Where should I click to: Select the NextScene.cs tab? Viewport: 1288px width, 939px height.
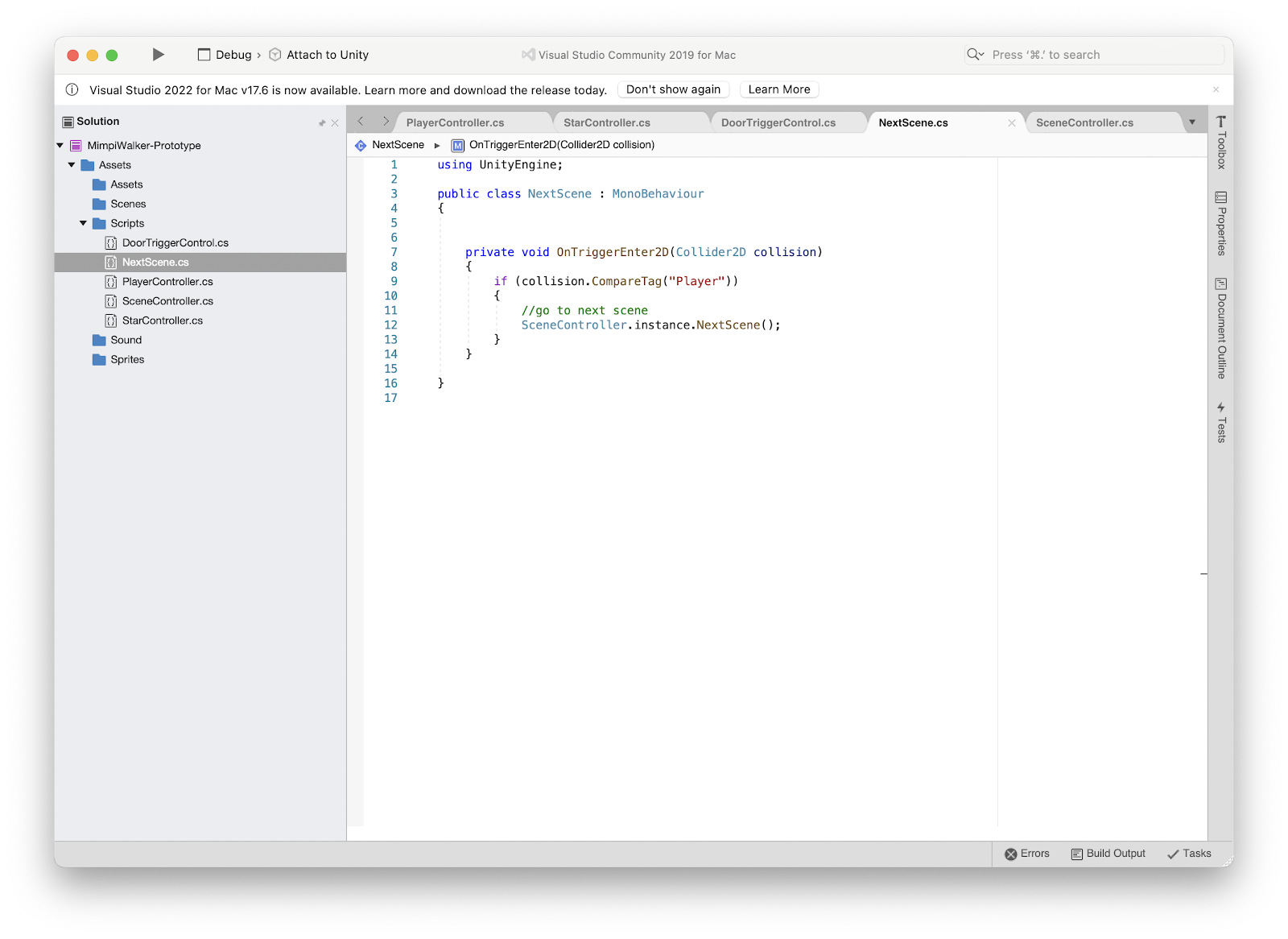click(914, 122)
